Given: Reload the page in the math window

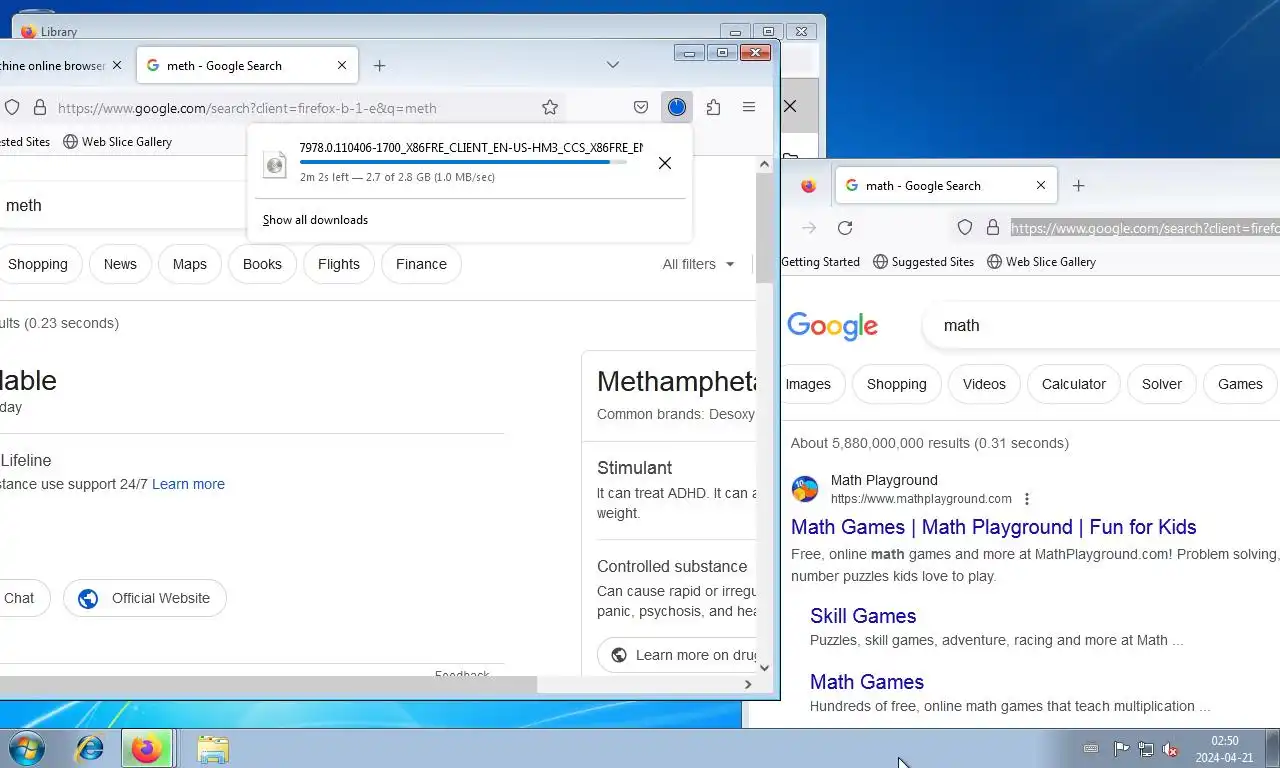Looking at the screenshot, I should point(845,228).
